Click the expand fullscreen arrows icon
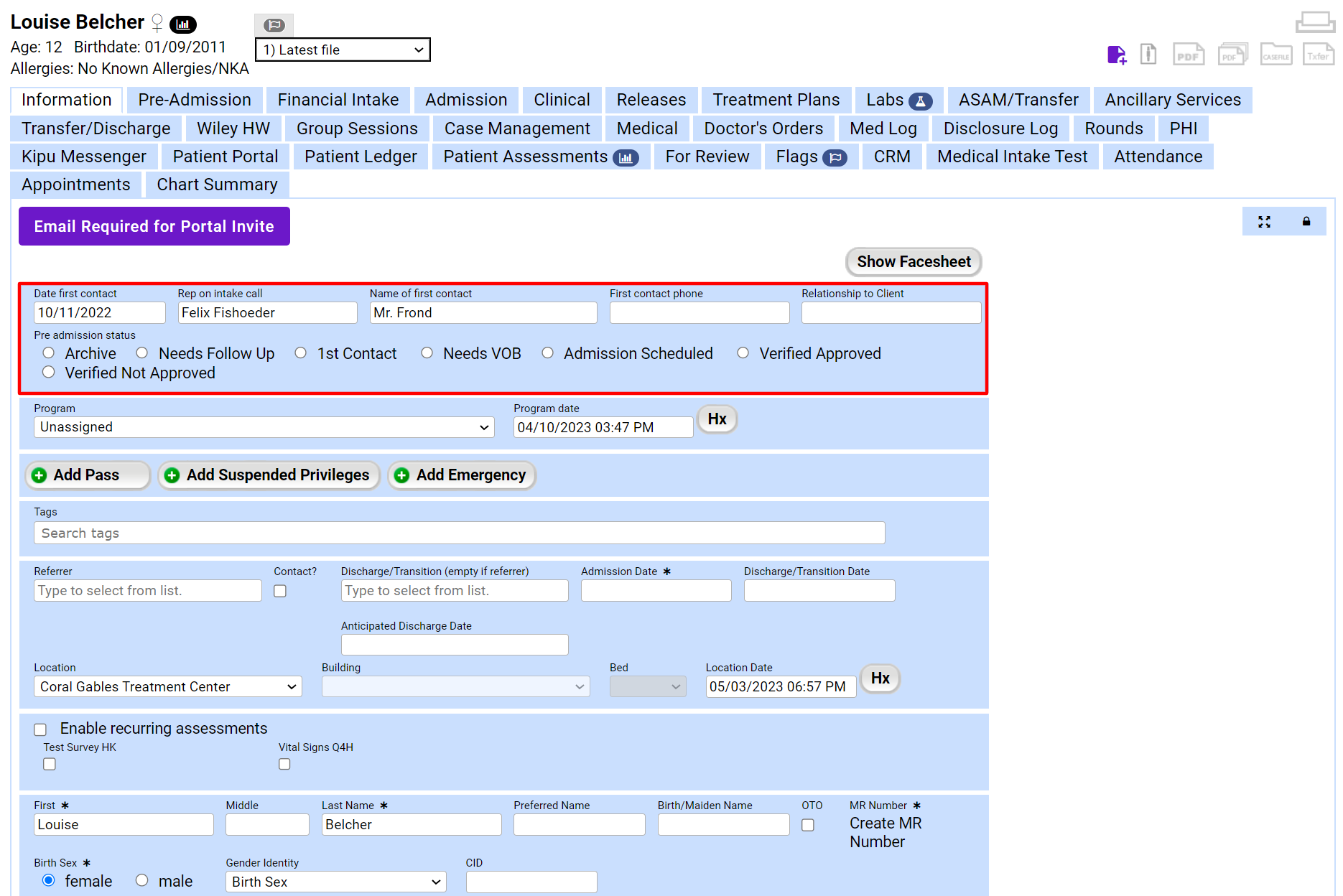This screenshot has height=896, width=1343. coord(1264,222)
